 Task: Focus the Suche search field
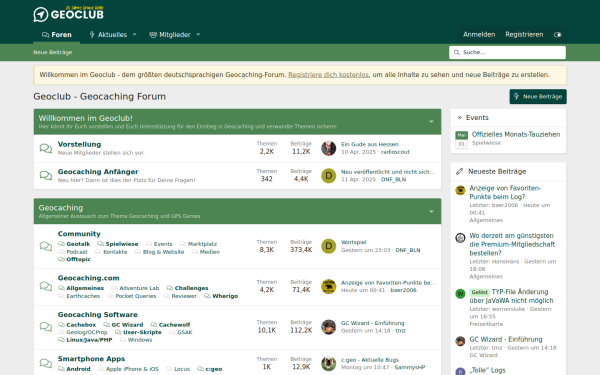[x=507, y=52]
